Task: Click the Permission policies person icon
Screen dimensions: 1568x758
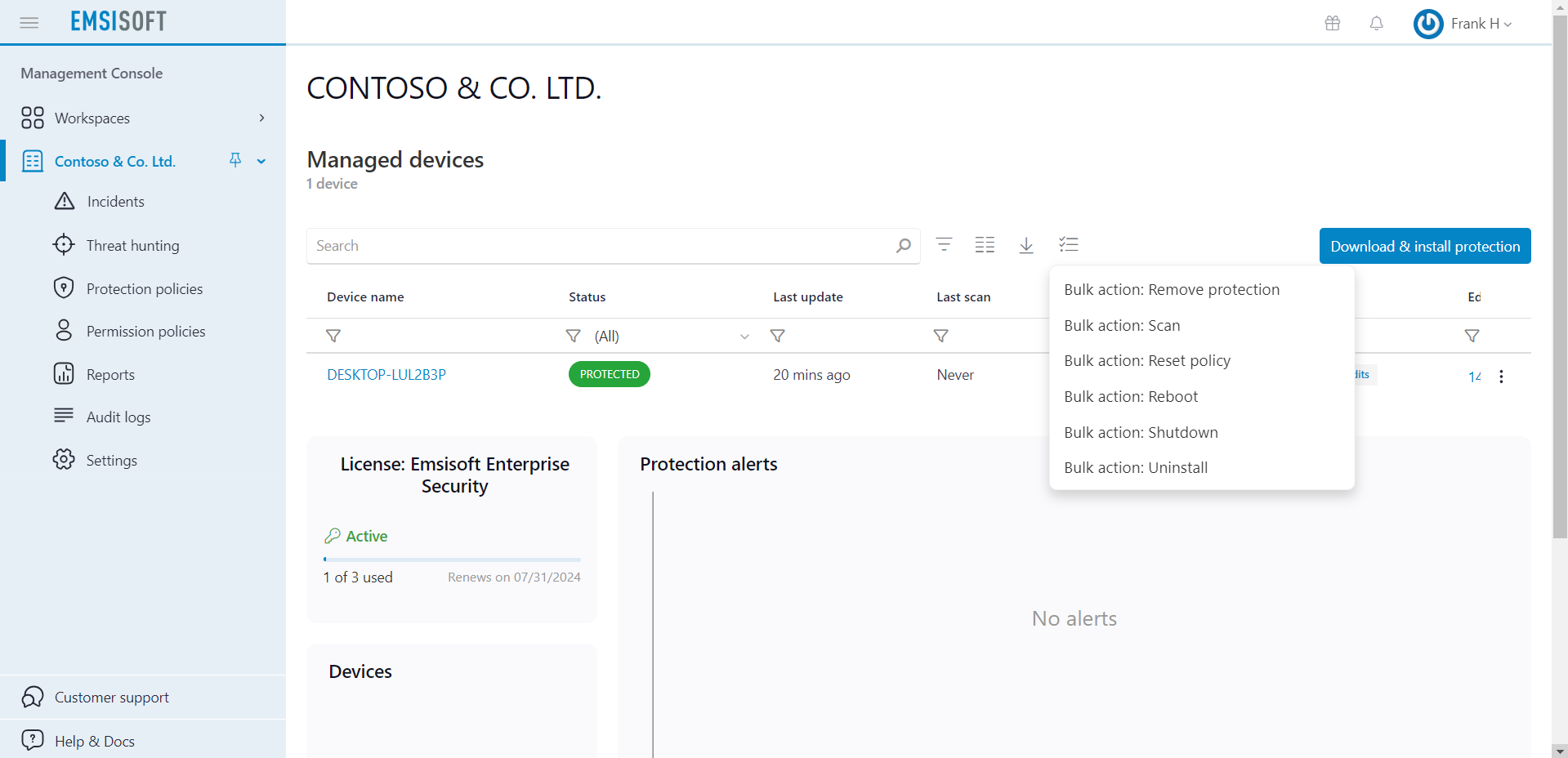Action: tap(64, 330)
